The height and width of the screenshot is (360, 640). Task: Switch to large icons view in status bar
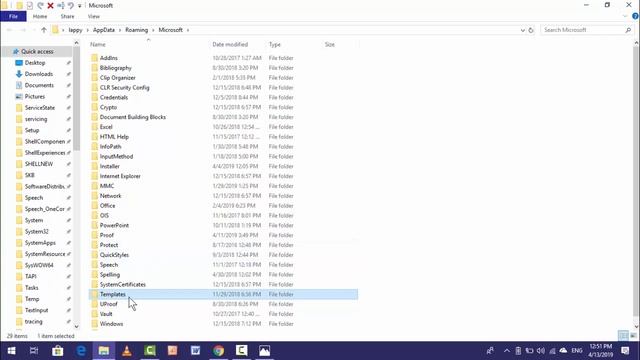pos(633,336)
